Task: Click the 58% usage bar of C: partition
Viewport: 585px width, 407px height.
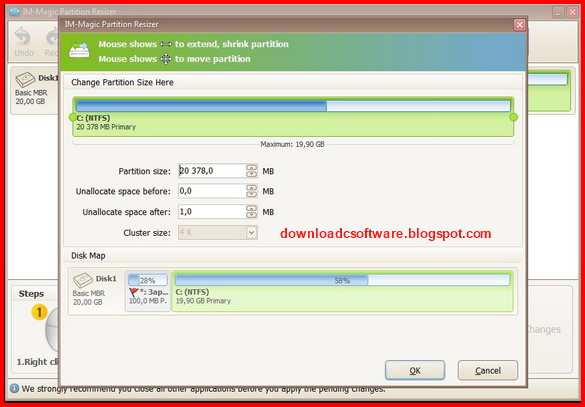Action: 342,281
